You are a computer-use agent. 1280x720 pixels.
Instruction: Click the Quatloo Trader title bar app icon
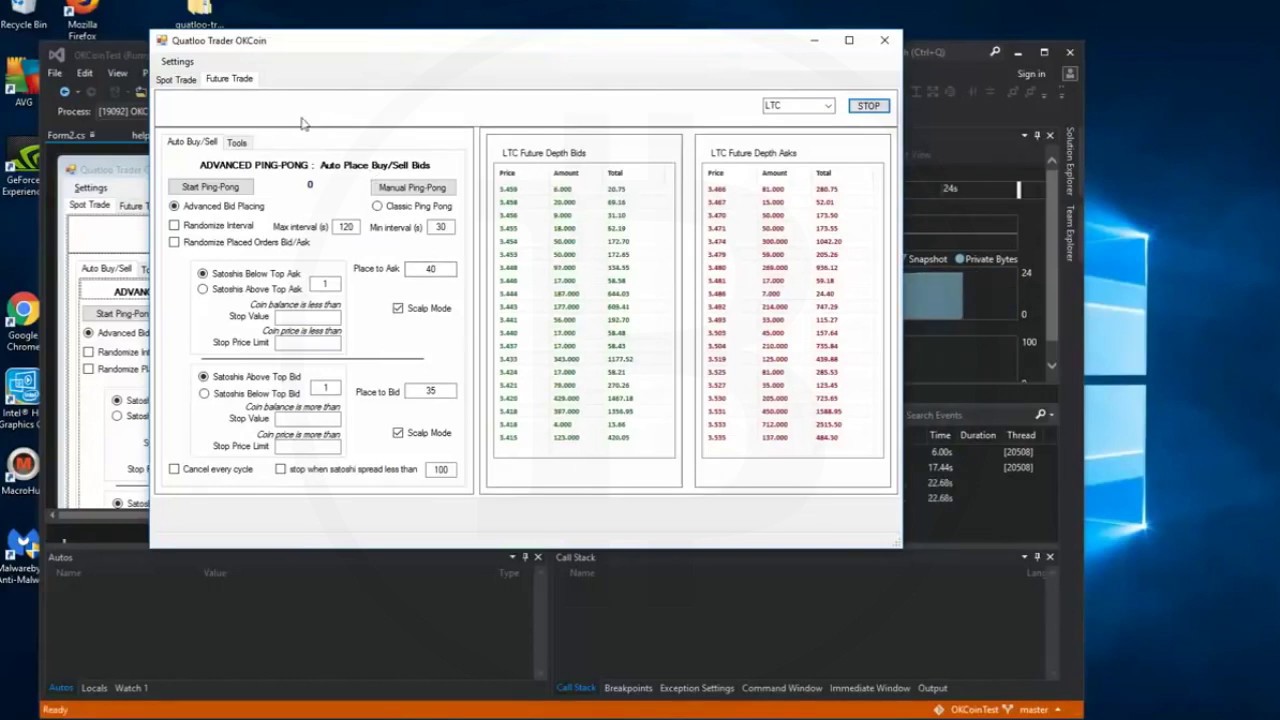tap(162, 41)
